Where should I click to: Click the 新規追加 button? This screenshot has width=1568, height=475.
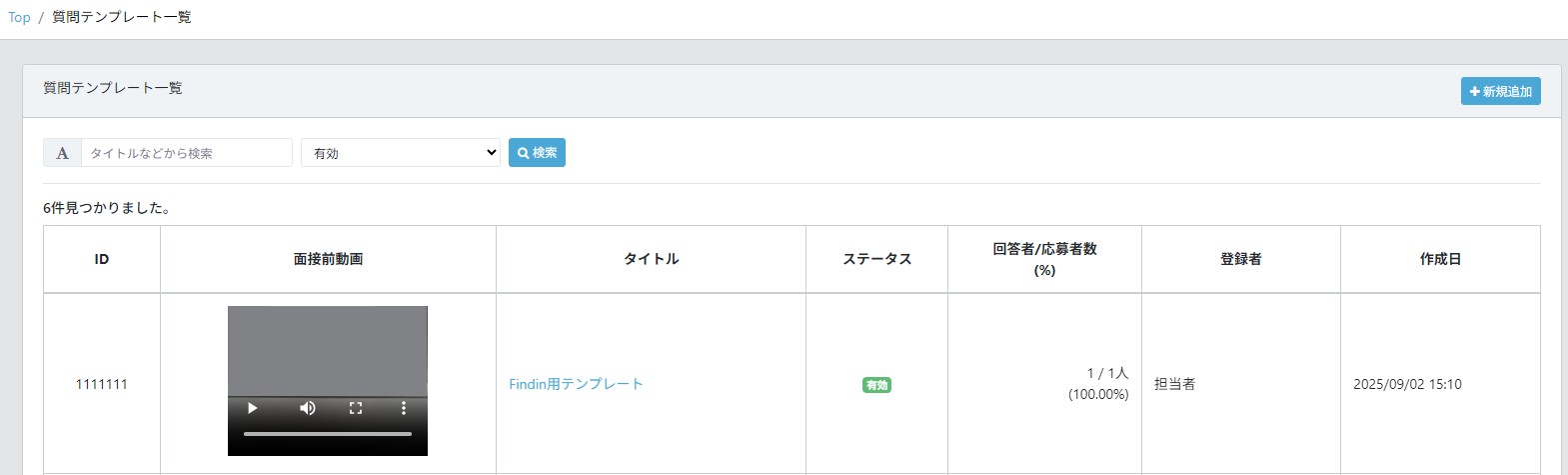point(1500,91)
